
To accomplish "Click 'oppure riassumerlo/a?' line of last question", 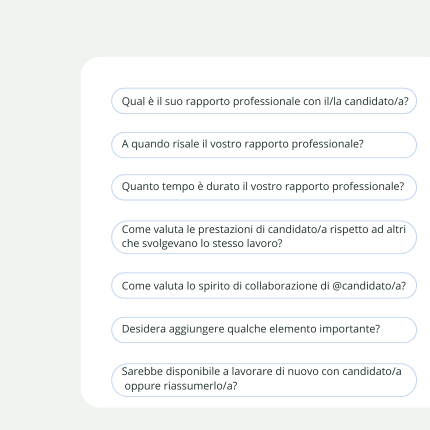I will point(181,386).
